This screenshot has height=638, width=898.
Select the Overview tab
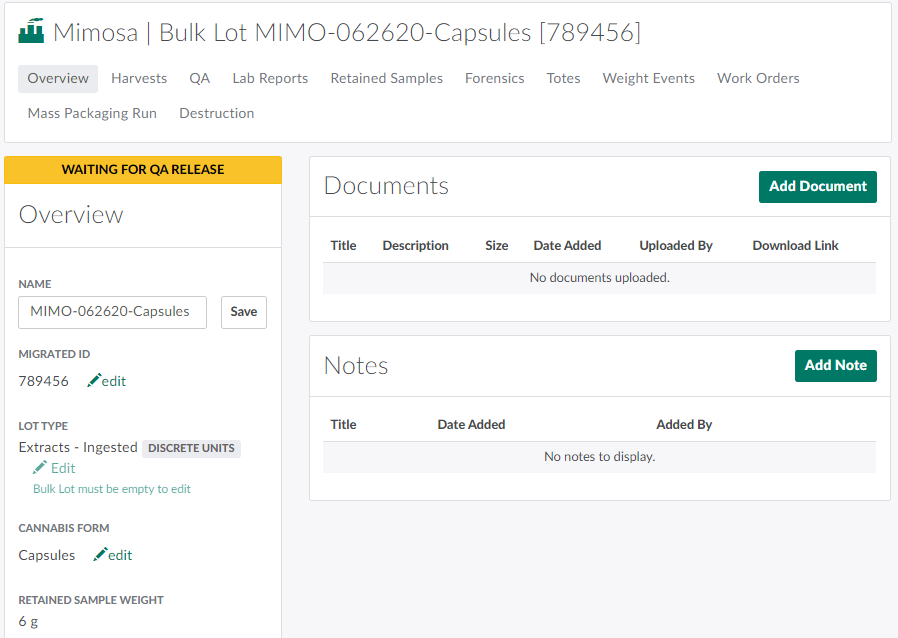(x=58, y=78)
